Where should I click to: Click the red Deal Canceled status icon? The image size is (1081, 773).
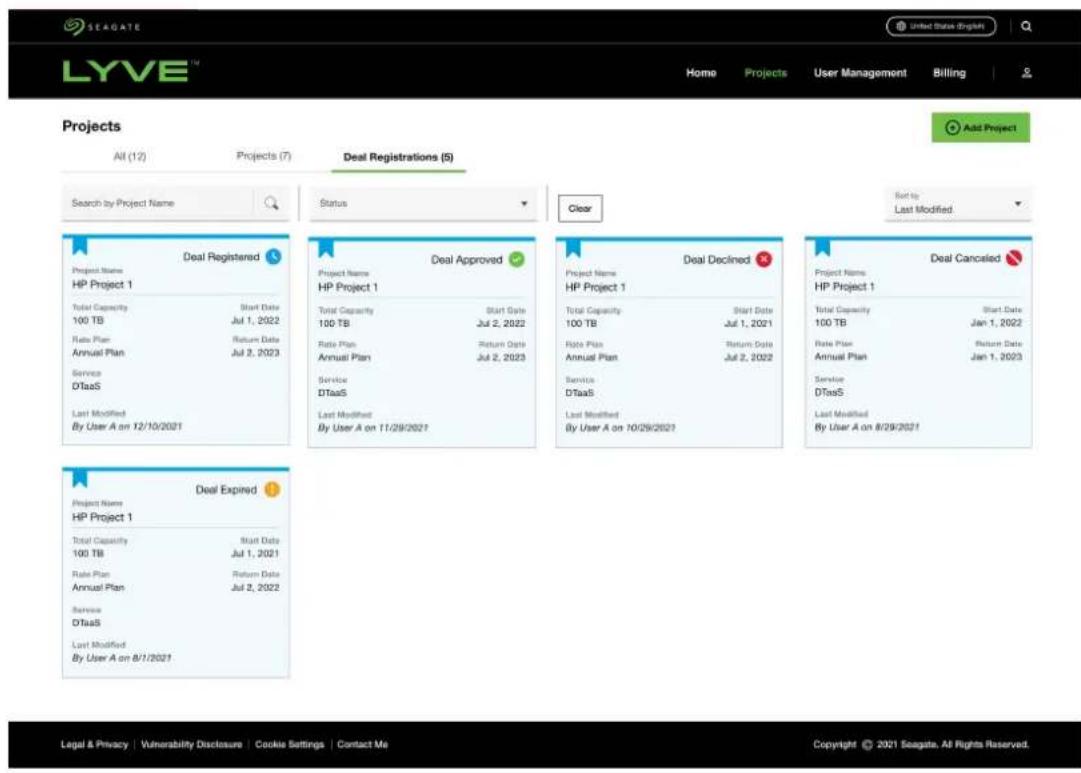(1013, 258)
